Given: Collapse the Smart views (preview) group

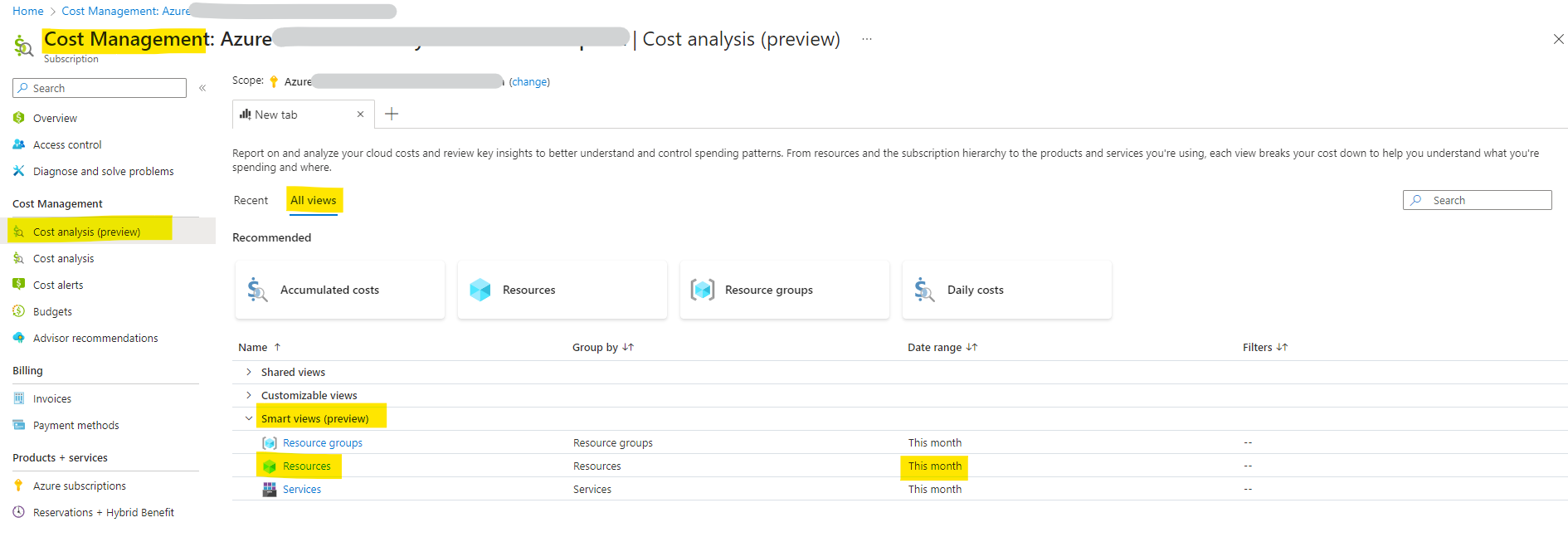Looking at the screenshot, I should click(x=249, y=418).
